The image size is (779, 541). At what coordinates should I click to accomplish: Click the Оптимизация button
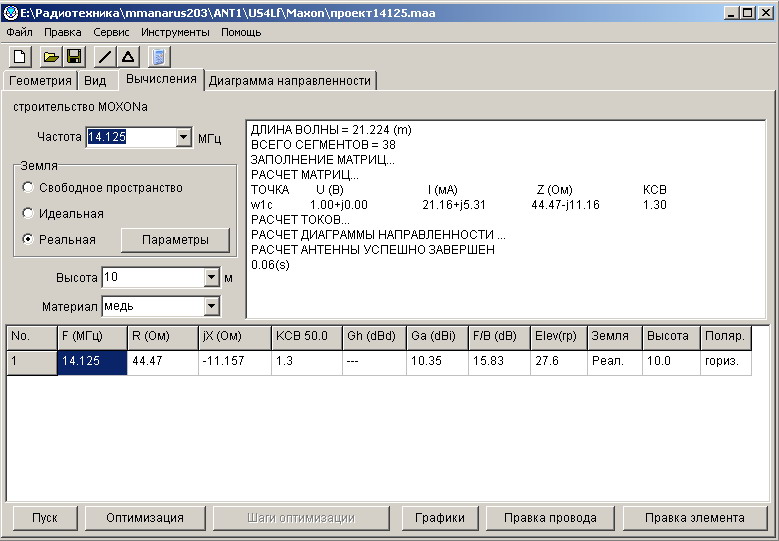pyautogui.click(x=146, y=518)
